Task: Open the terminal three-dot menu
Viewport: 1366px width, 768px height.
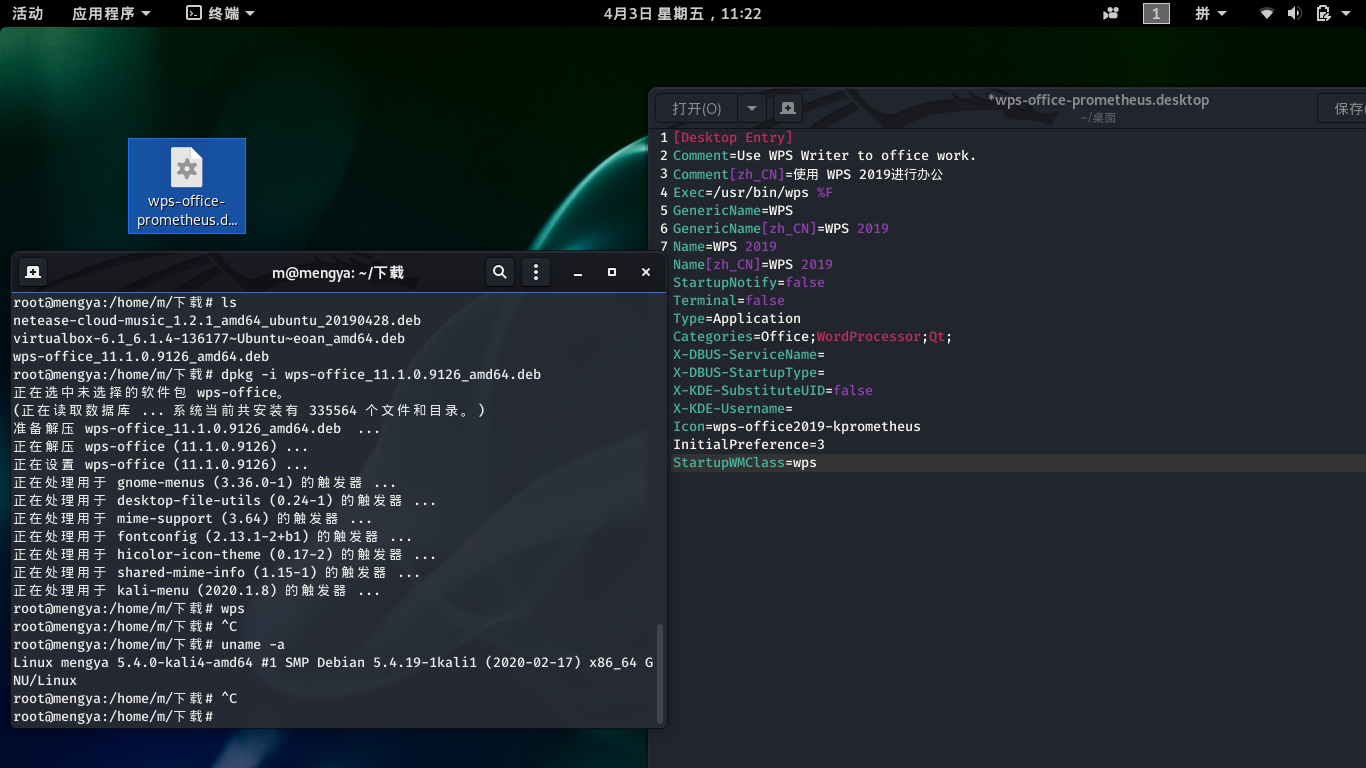Action: (536, 272)
